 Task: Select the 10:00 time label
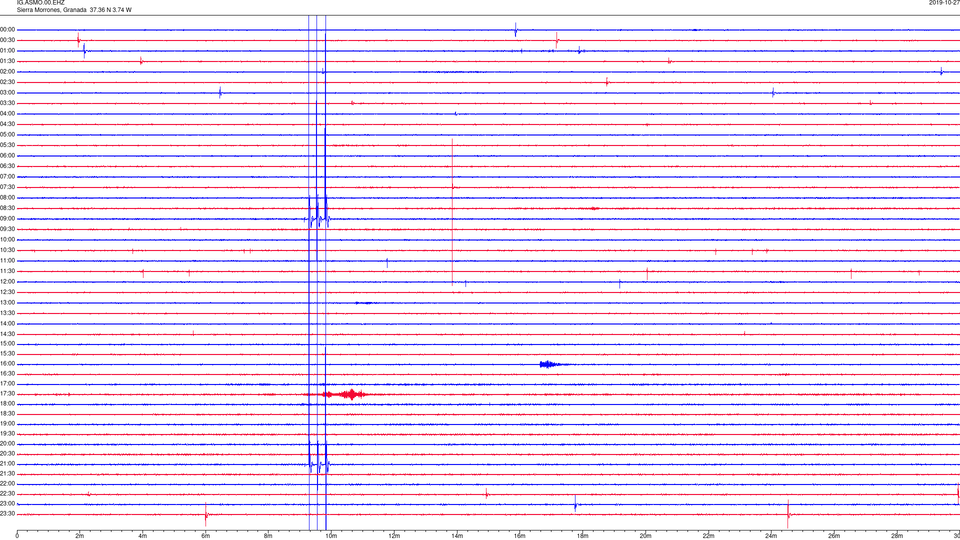point(7,239)
